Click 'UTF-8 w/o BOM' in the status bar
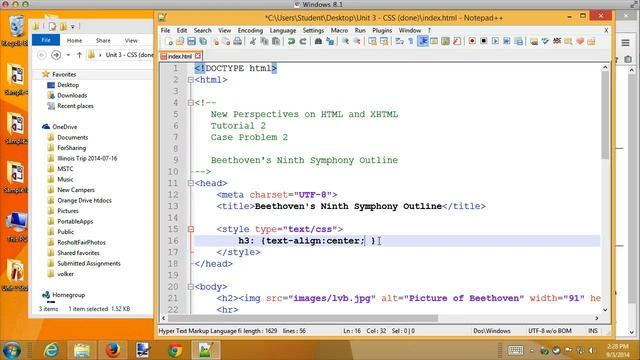 pos(549,331)
